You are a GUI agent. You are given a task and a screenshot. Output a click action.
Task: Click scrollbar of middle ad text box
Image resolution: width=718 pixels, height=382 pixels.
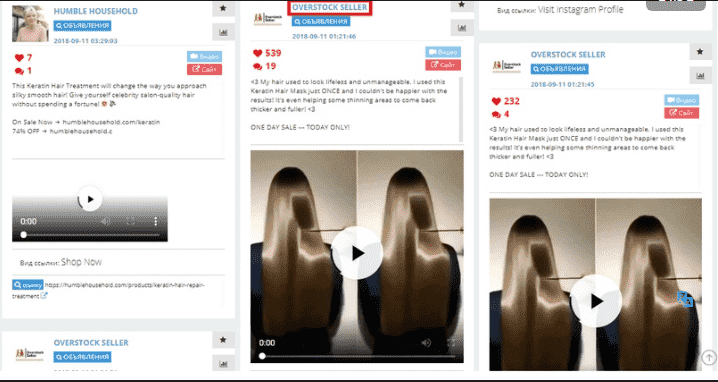pyautogui.click(x=461, y=109)
